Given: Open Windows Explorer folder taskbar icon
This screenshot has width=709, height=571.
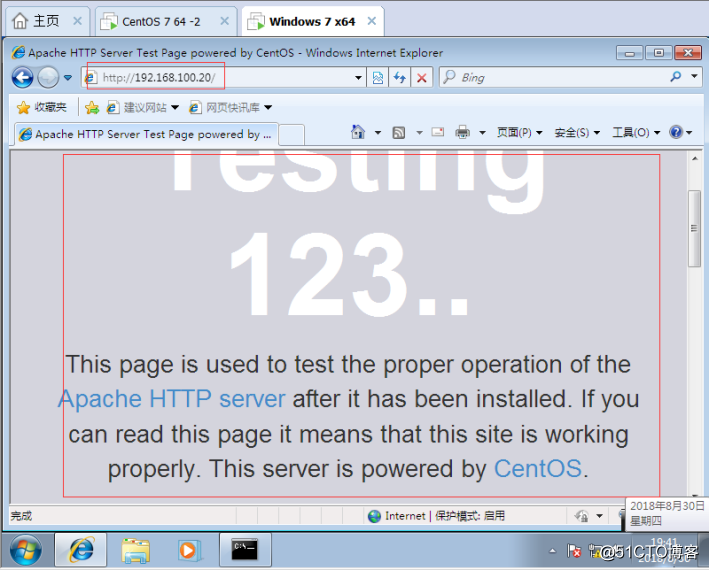Looking at the screenshot, I should pos(135,550).
